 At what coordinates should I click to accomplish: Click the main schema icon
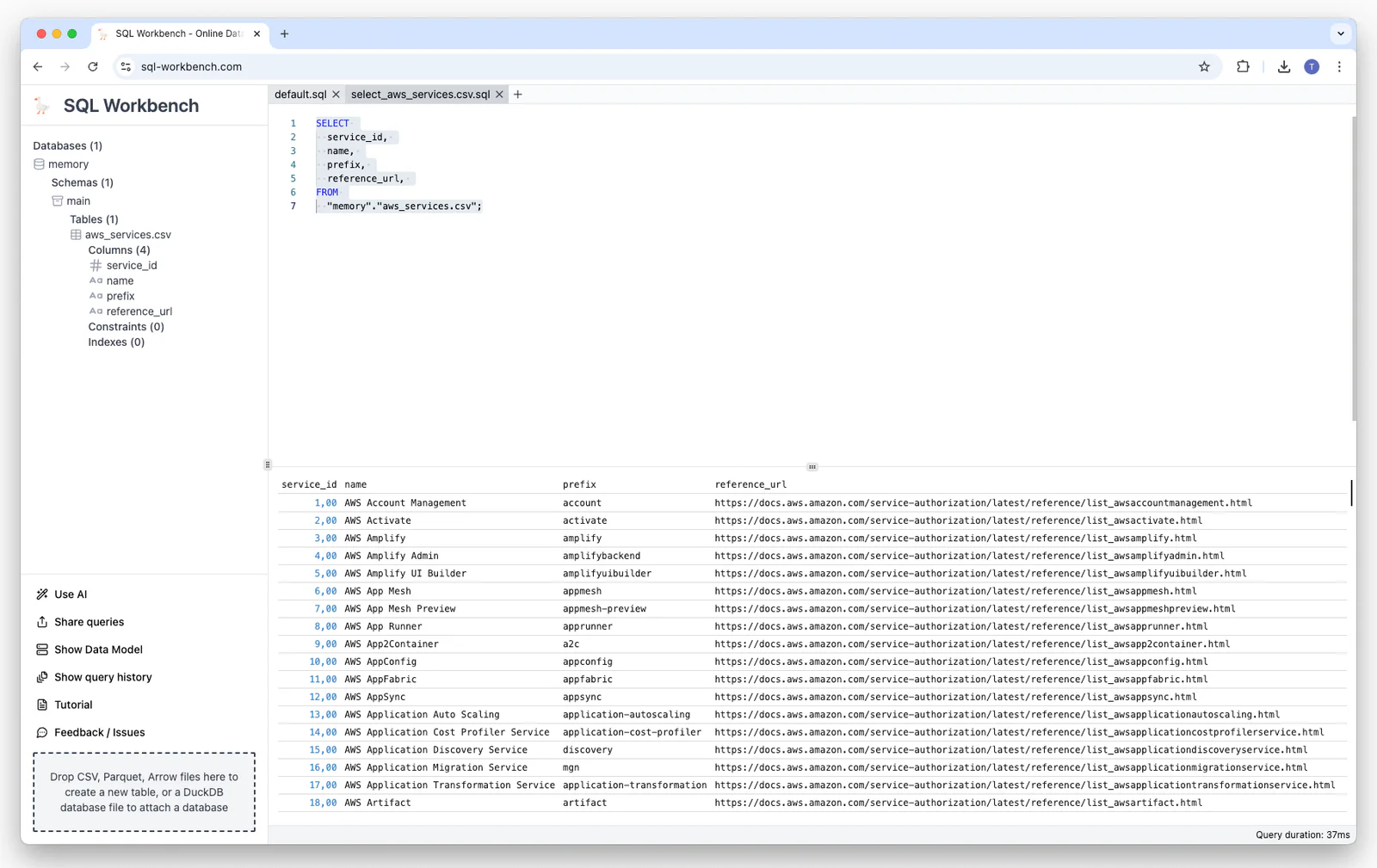tap(57, 201)
